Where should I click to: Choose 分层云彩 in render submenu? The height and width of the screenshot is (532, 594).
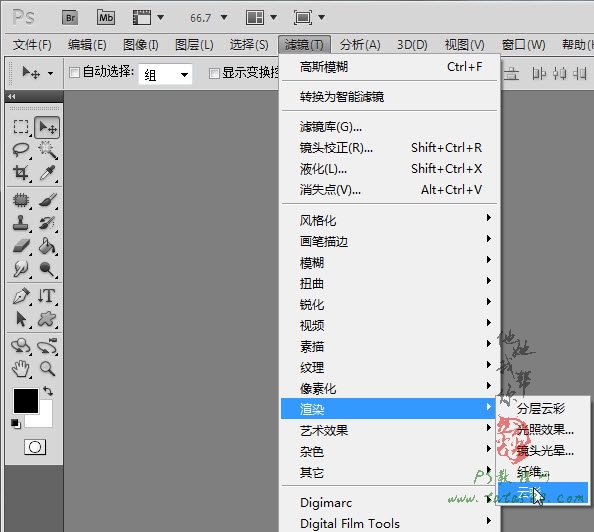pyautogui.click(x=543, y=408)
